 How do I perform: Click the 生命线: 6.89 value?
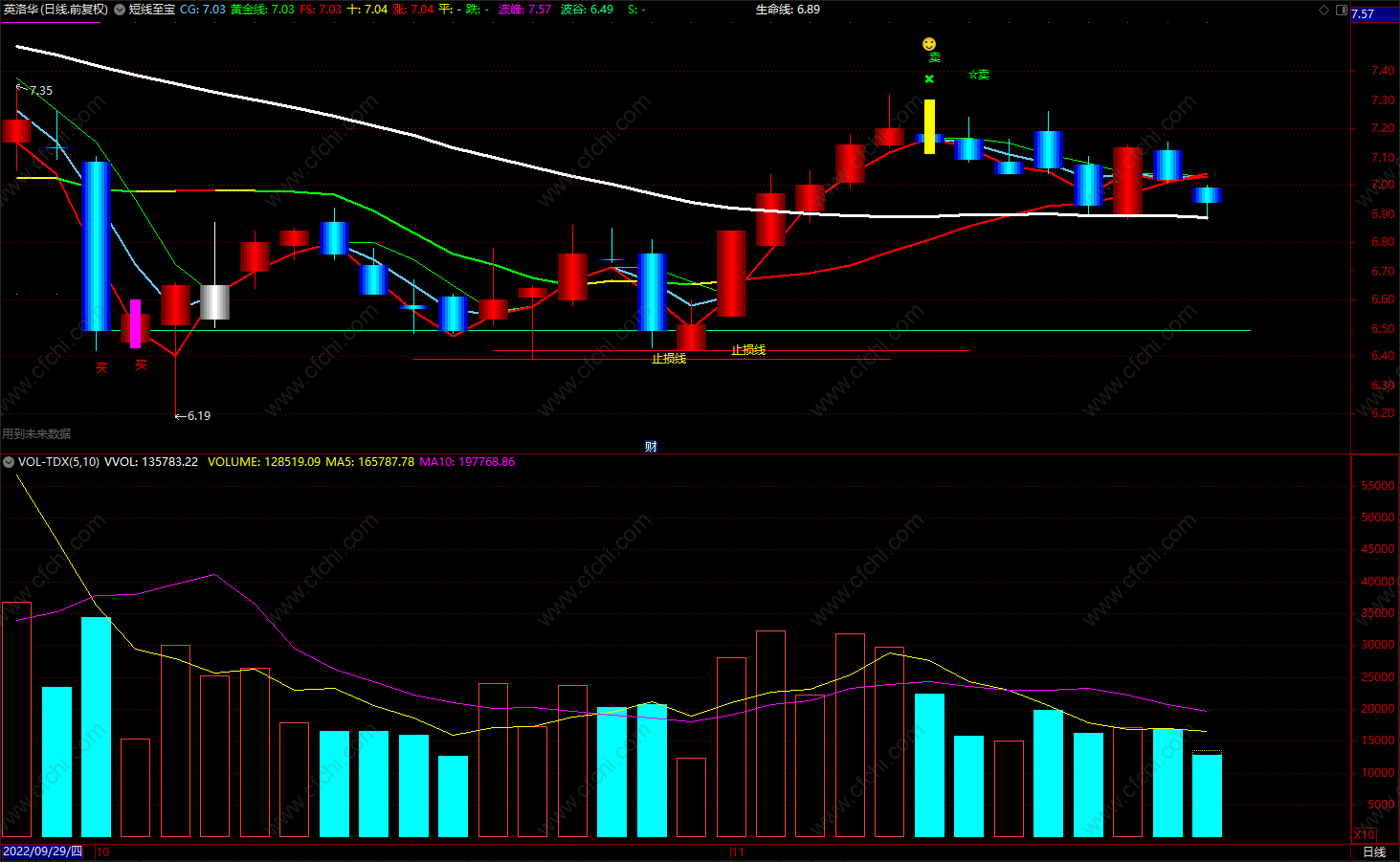[788, 10]
